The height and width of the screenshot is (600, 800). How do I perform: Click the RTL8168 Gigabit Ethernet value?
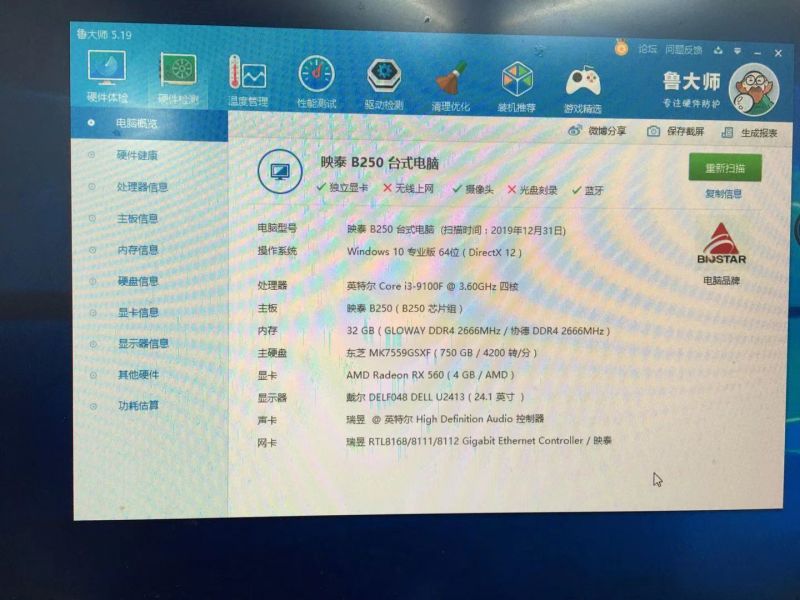479,441
